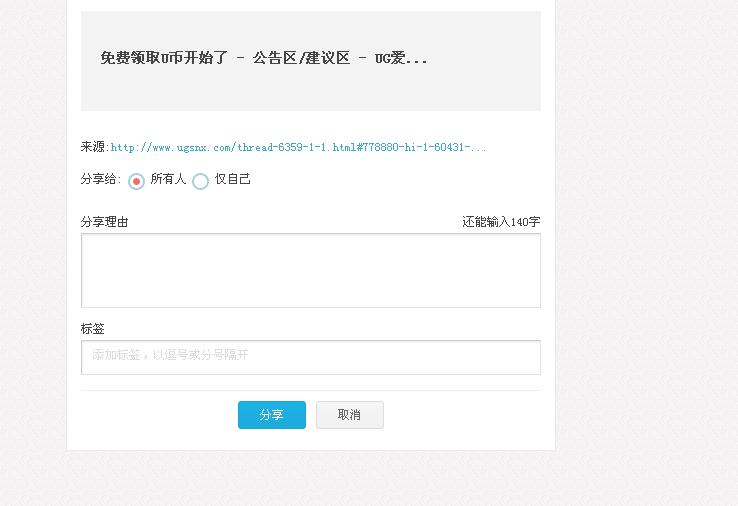Viewport: 738px width, 506px height.
Task: Click the 分享理由 text area
Action: click(x=311, y=271)
